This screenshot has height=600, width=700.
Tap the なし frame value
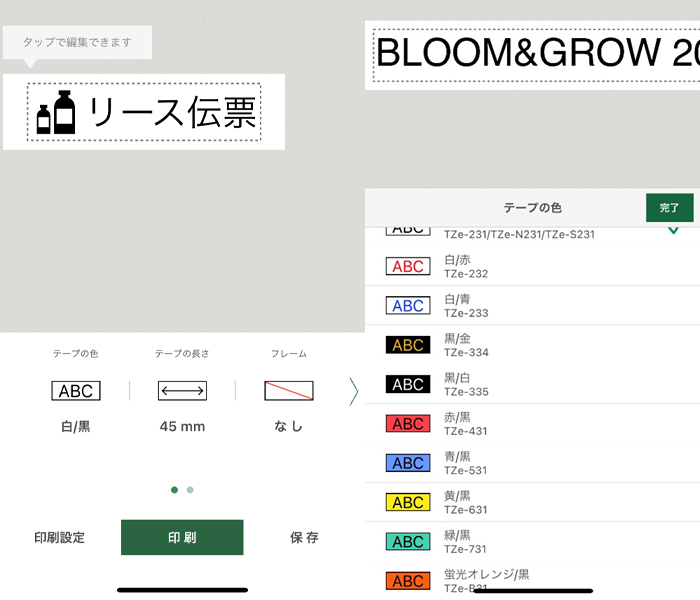[288, 426]
